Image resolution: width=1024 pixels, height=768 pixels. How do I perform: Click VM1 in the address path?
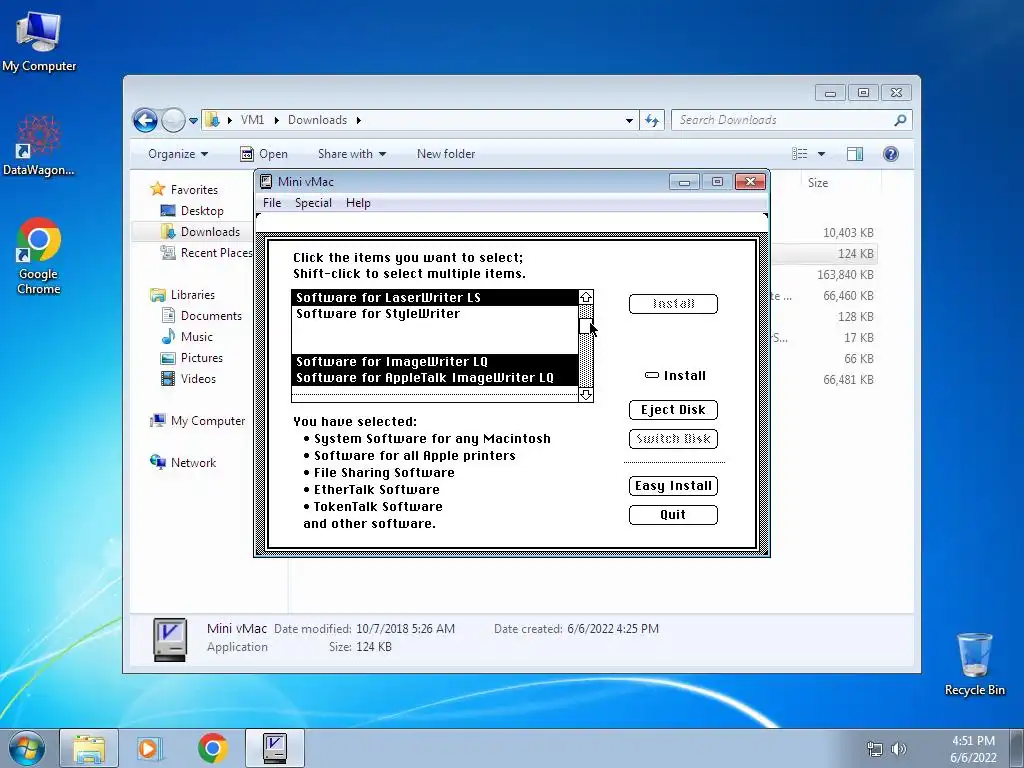point(252,120)
